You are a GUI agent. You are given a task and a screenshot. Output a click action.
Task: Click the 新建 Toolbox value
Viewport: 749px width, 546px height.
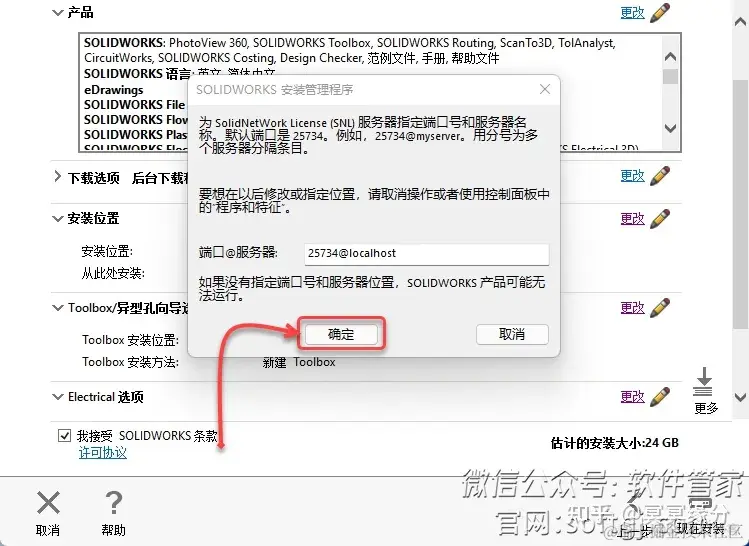click(x=299, y=363)
